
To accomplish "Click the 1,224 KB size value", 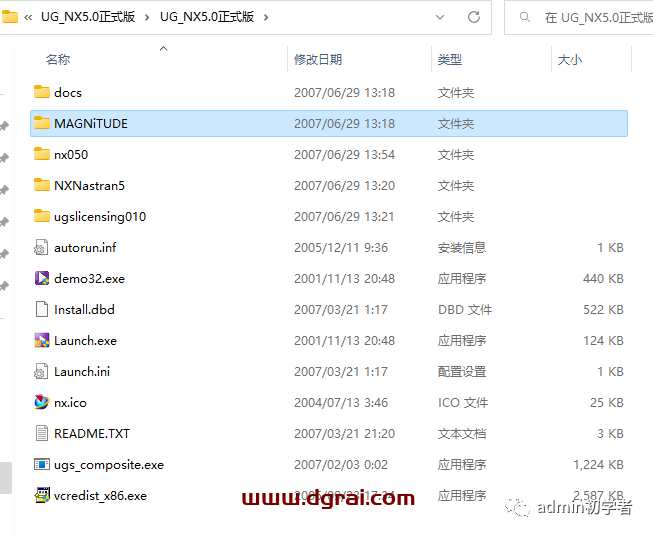I will tap(598, 465).
